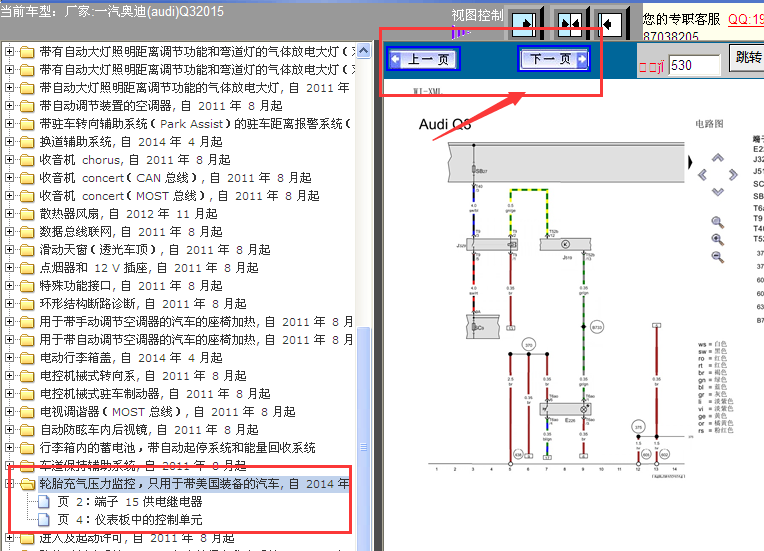Select 轮胎充气压力监控 tree entry
This screenshot has width=764, height=551.
[194, 484]
